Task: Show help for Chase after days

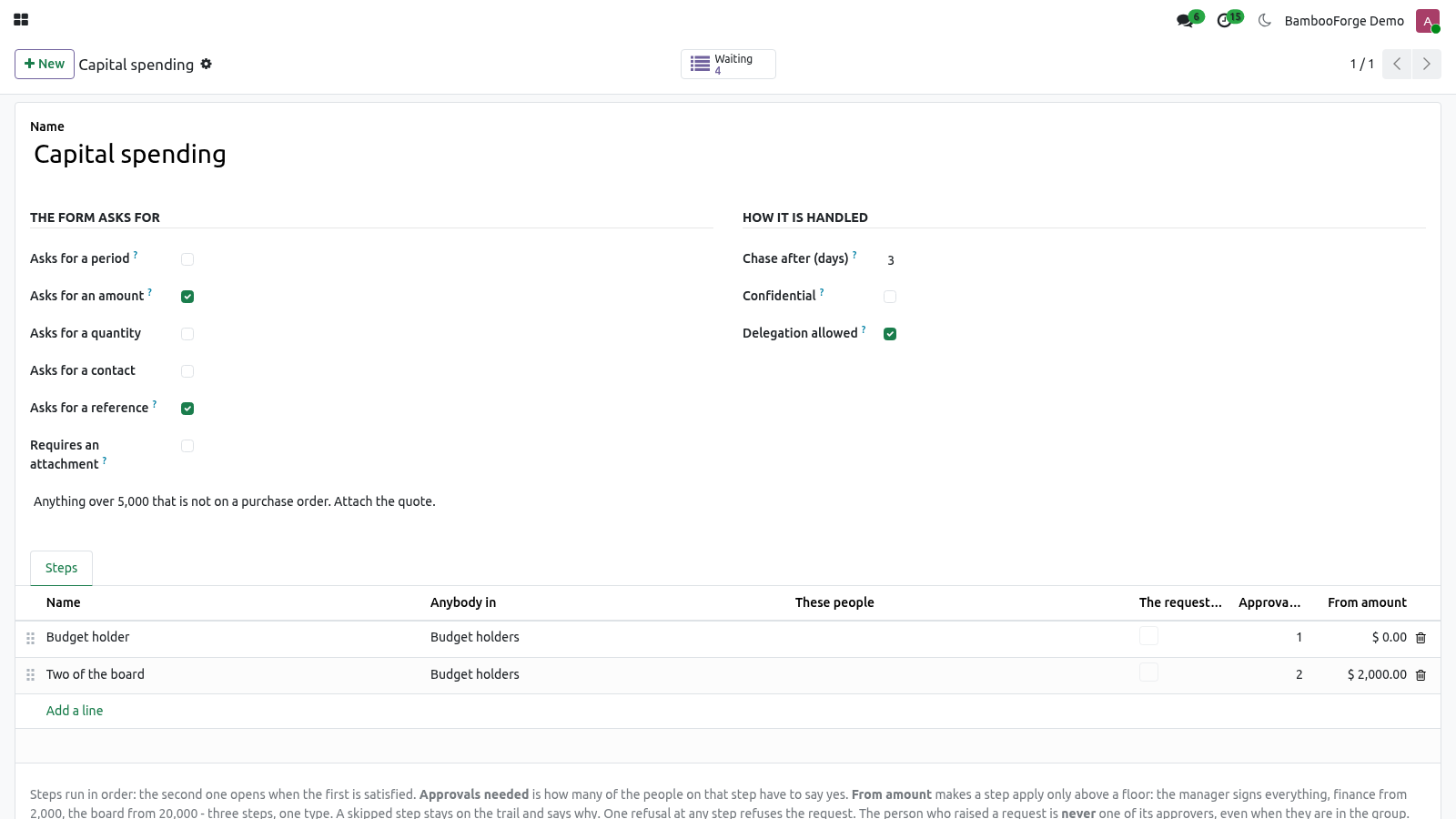Action: [854, 255]
